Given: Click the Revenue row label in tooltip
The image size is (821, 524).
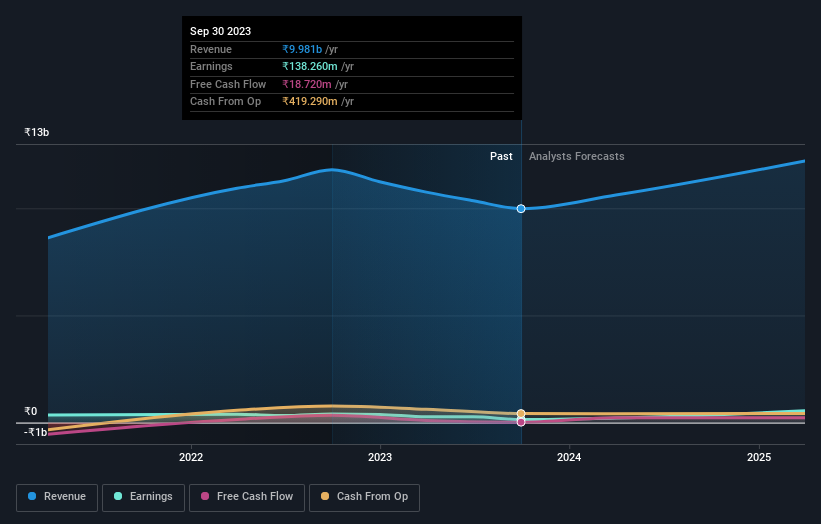Looking at the screenshot, I should [210, 49].
